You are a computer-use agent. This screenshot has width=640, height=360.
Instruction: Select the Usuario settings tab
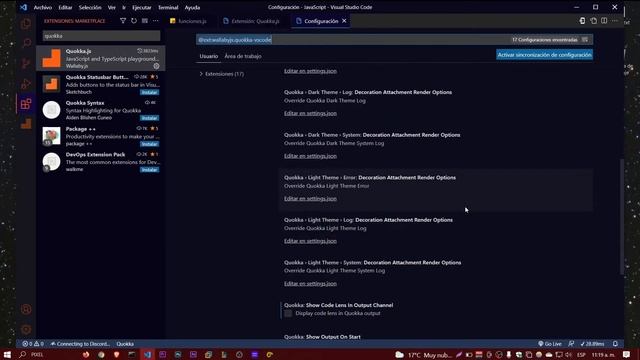point(209,56)
